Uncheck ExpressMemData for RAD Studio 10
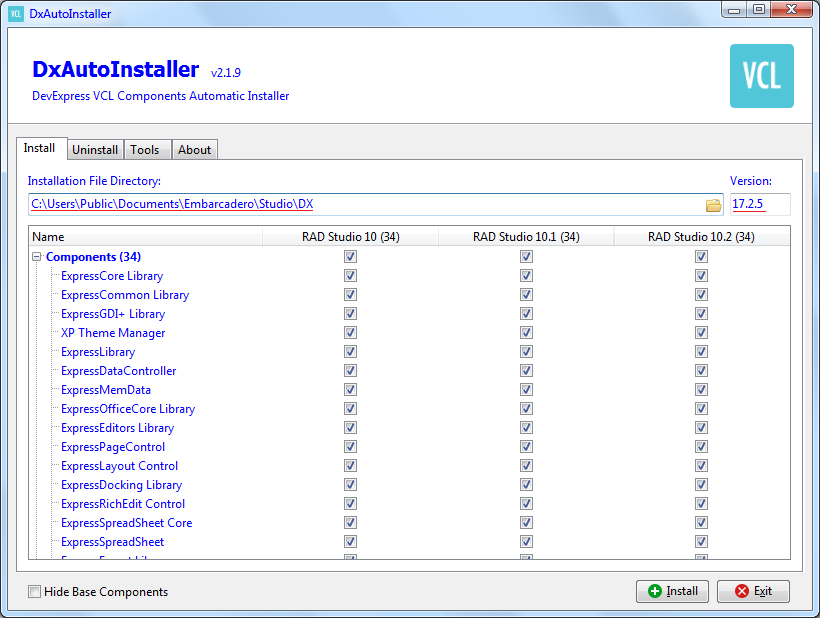The height and width of the screenshot is (618, 820). click(350, 390)
